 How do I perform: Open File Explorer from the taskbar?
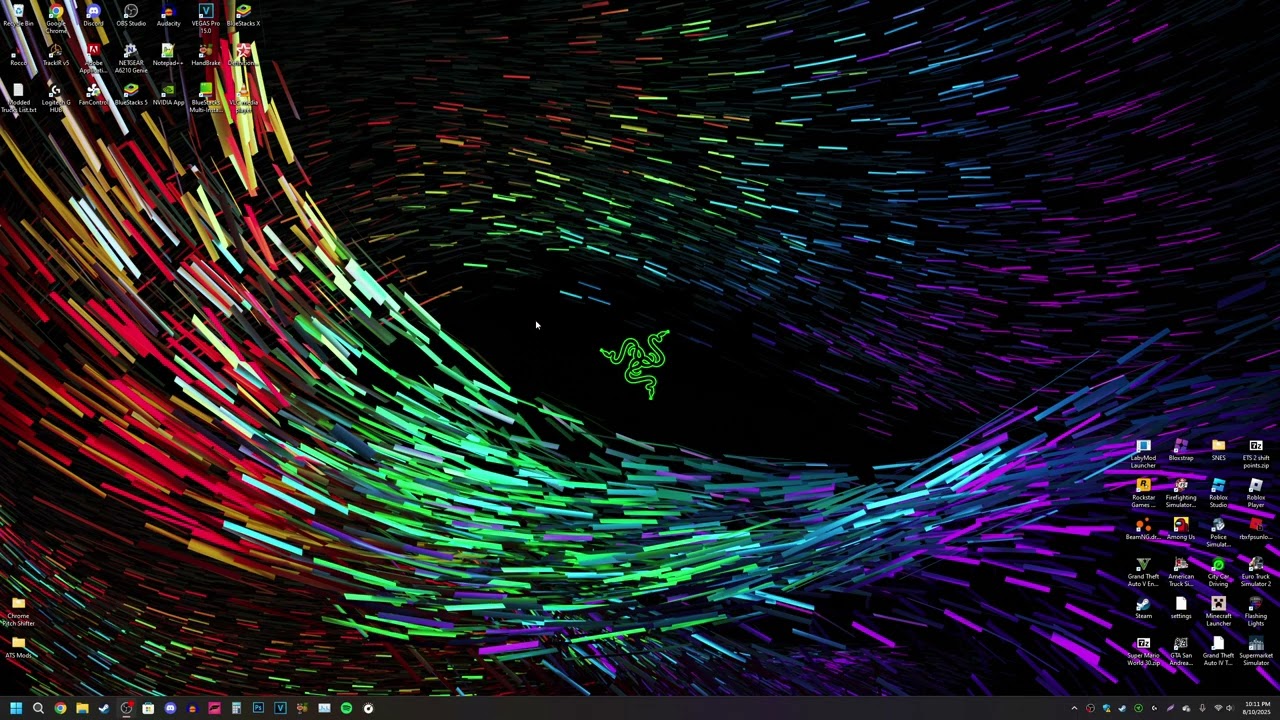pyautogui.click(x=82, y=708)
